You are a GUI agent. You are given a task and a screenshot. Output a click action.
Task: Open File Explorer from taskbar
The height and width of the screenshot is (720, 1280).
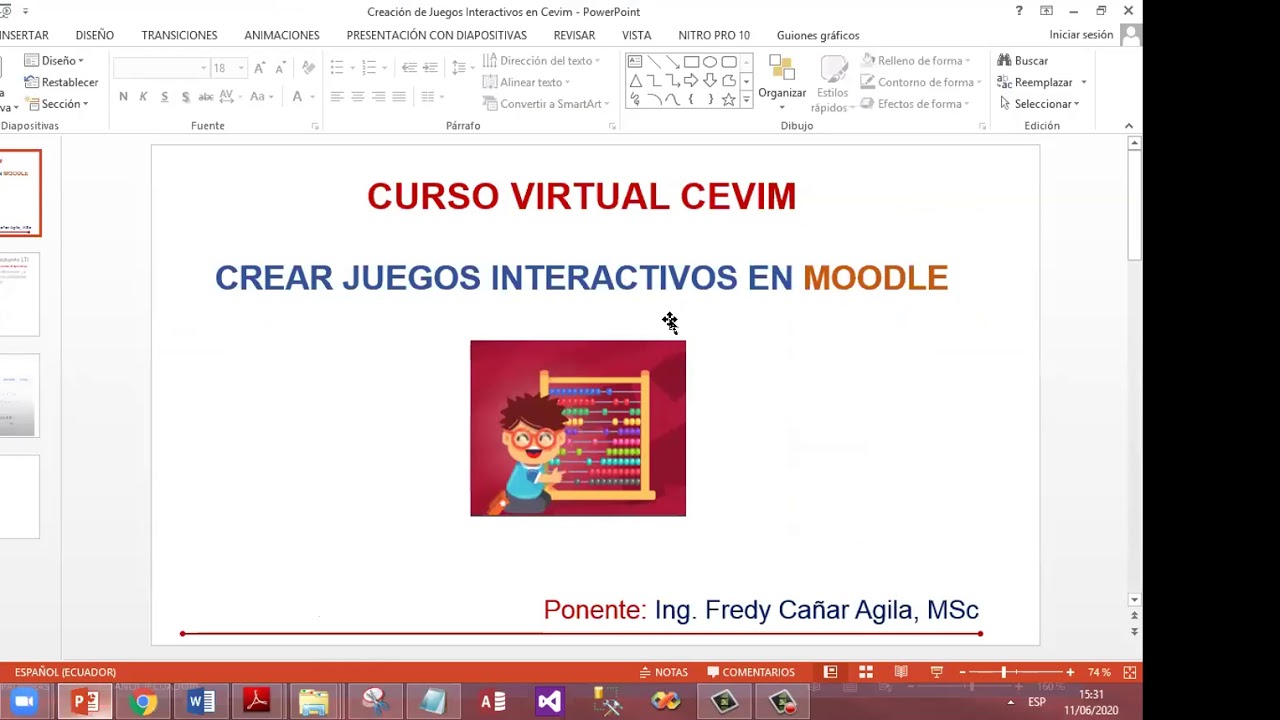click(314, 702)
